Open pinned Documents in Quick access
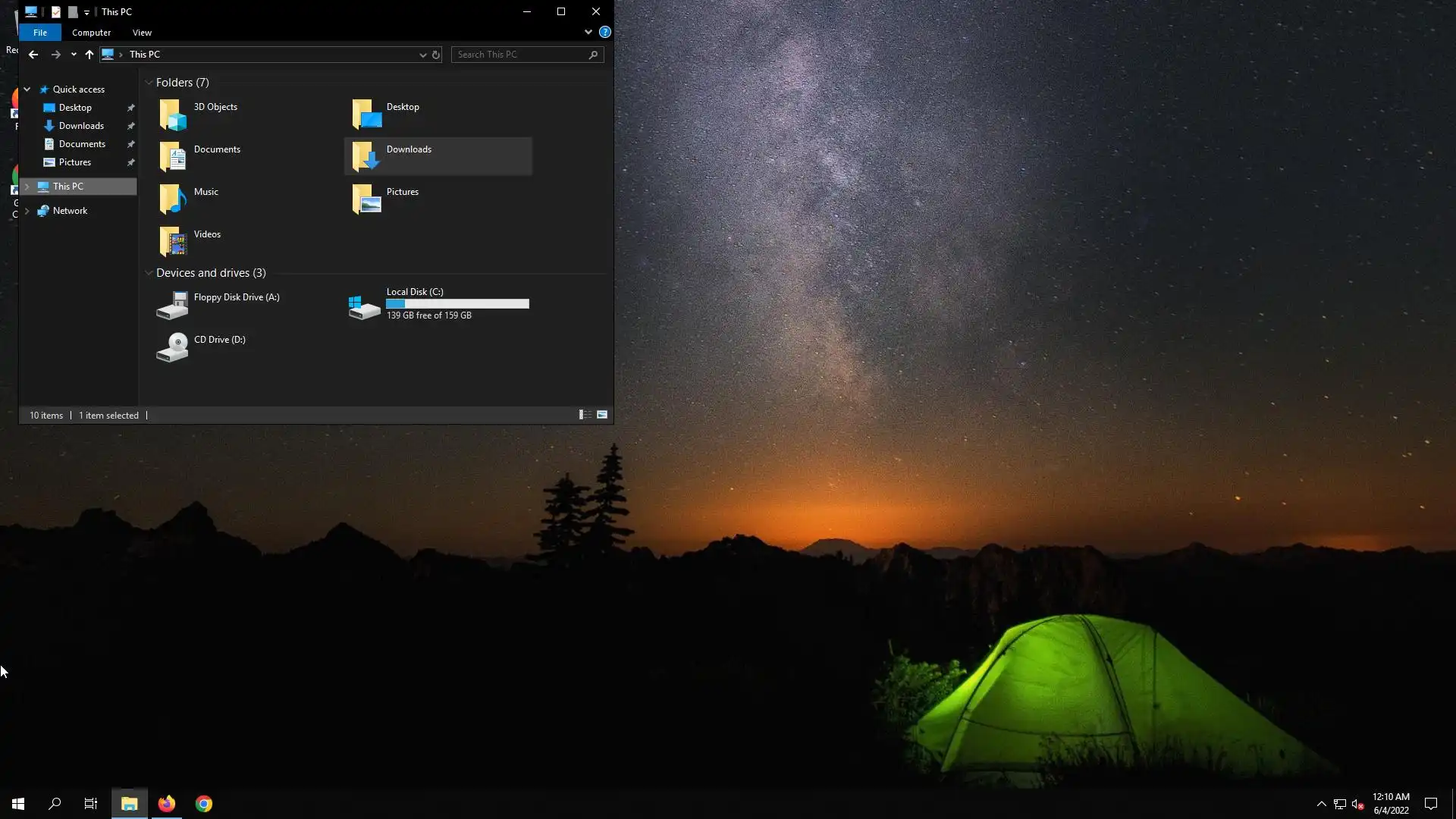This screenshot has width=1456, height=819. click(82, 144)
